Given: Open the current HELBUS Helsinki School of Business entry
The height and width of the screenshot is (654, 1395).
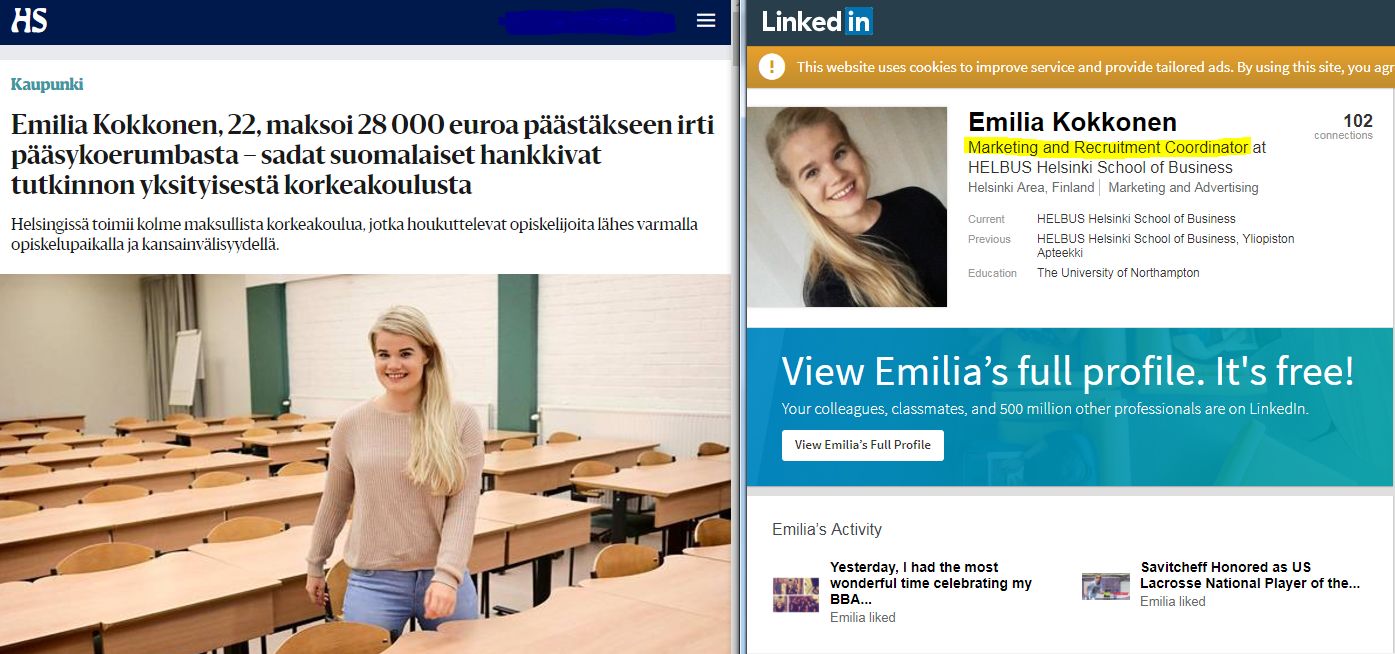Looking at the screenshot, I should click(x=1136, y=219).
